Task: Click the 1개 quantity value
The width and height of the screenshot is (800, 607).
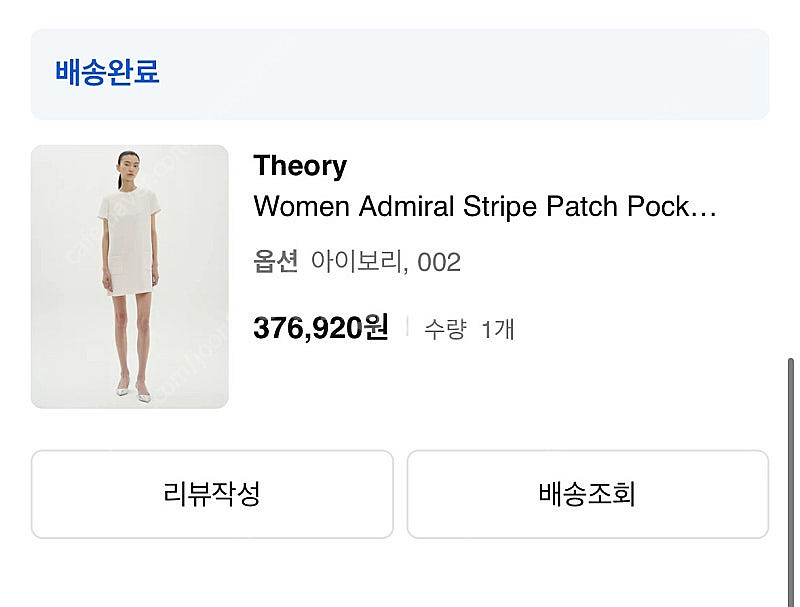Action: coord(498,329)
